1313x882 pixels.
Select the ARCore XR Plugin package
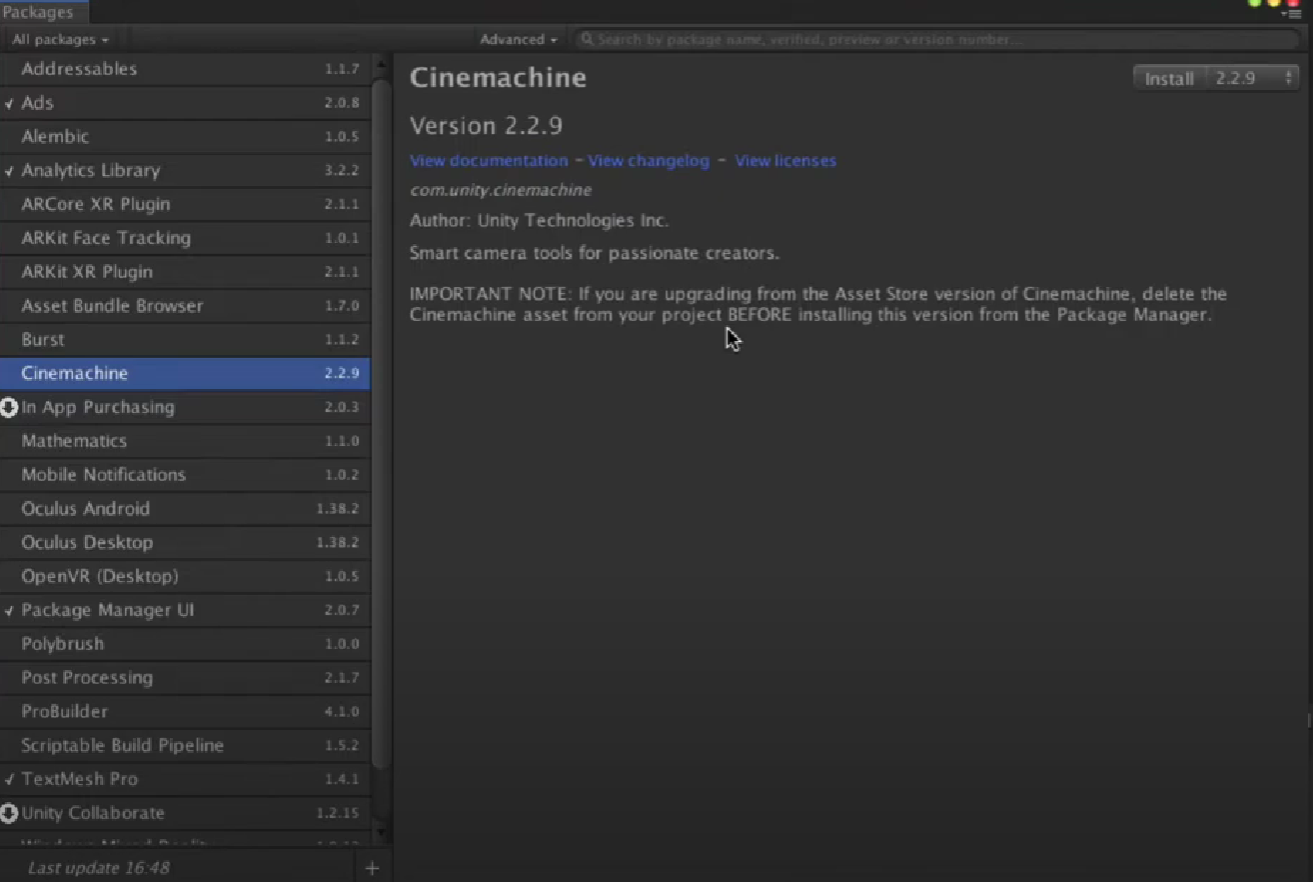click(185, 204)
